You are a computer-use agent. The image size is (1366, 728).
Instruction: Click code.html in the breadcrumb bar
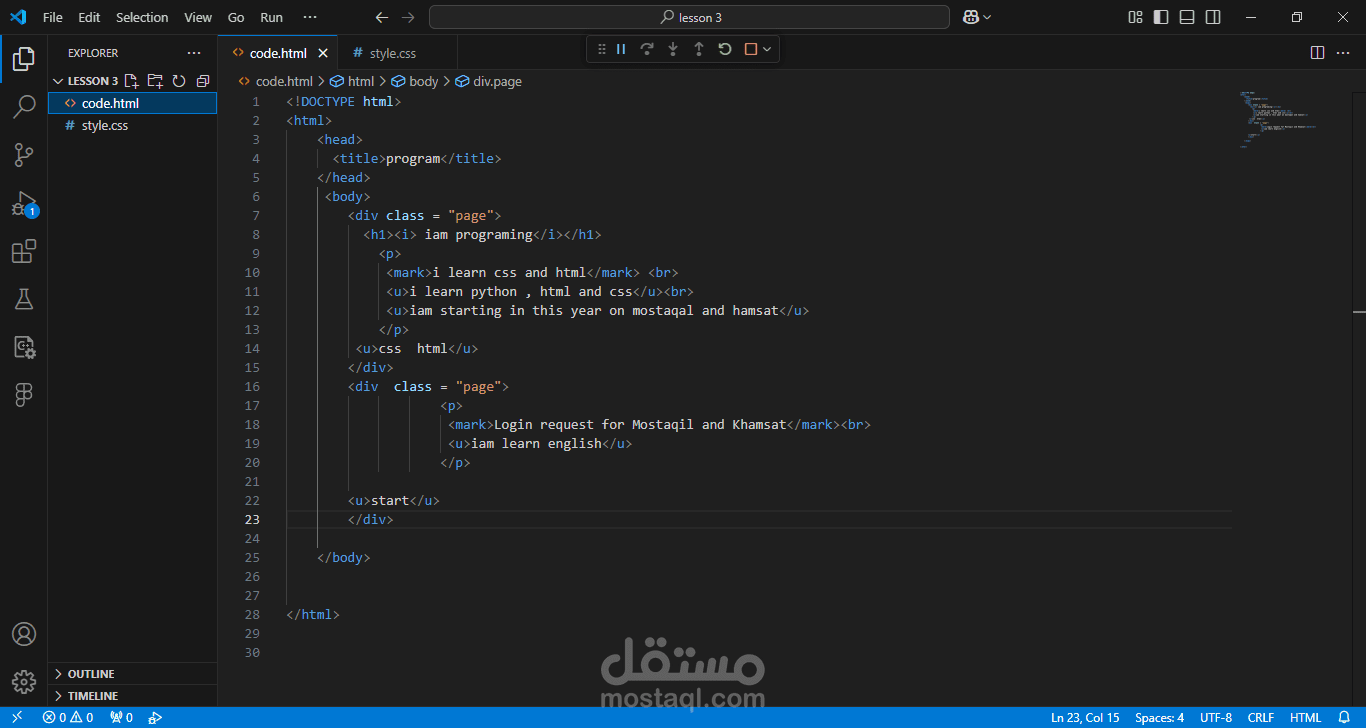click(276, 81)
